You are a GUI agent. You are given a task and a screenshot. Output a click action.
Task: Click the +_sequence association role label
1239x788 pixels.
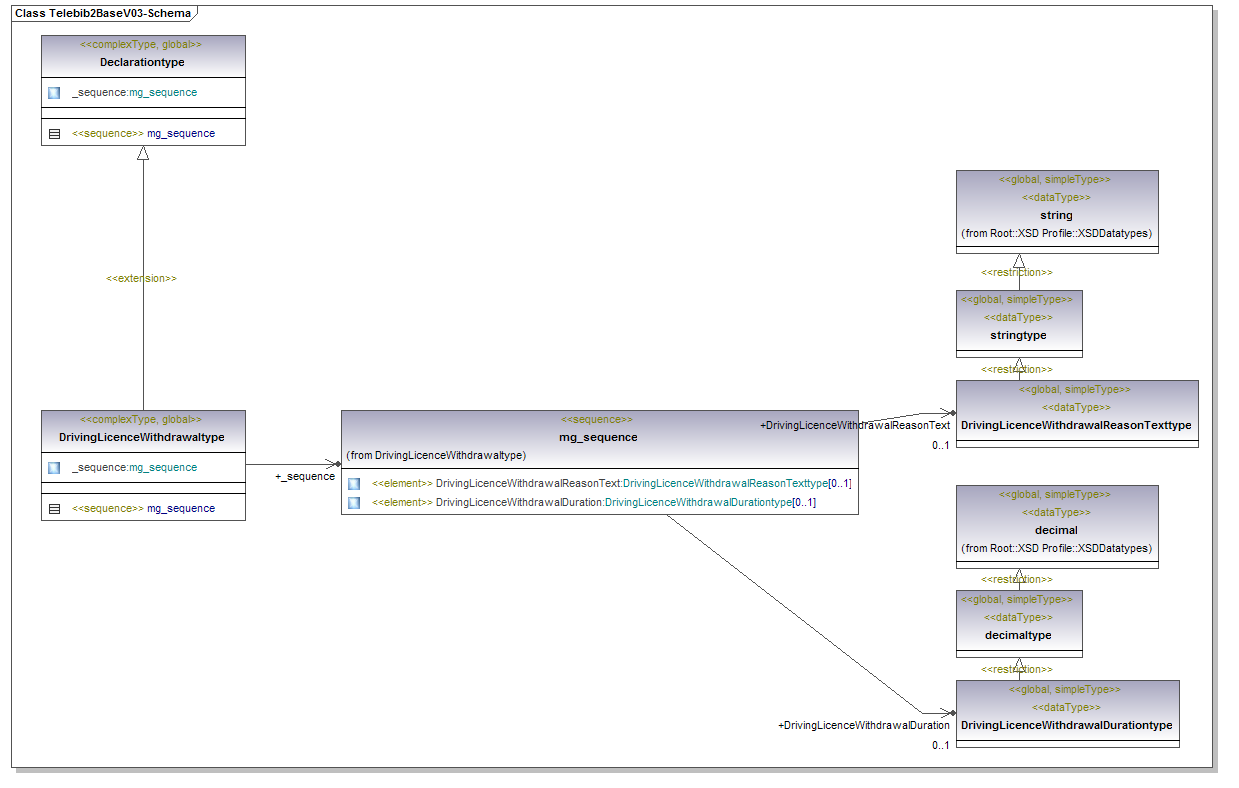(305, 477)
